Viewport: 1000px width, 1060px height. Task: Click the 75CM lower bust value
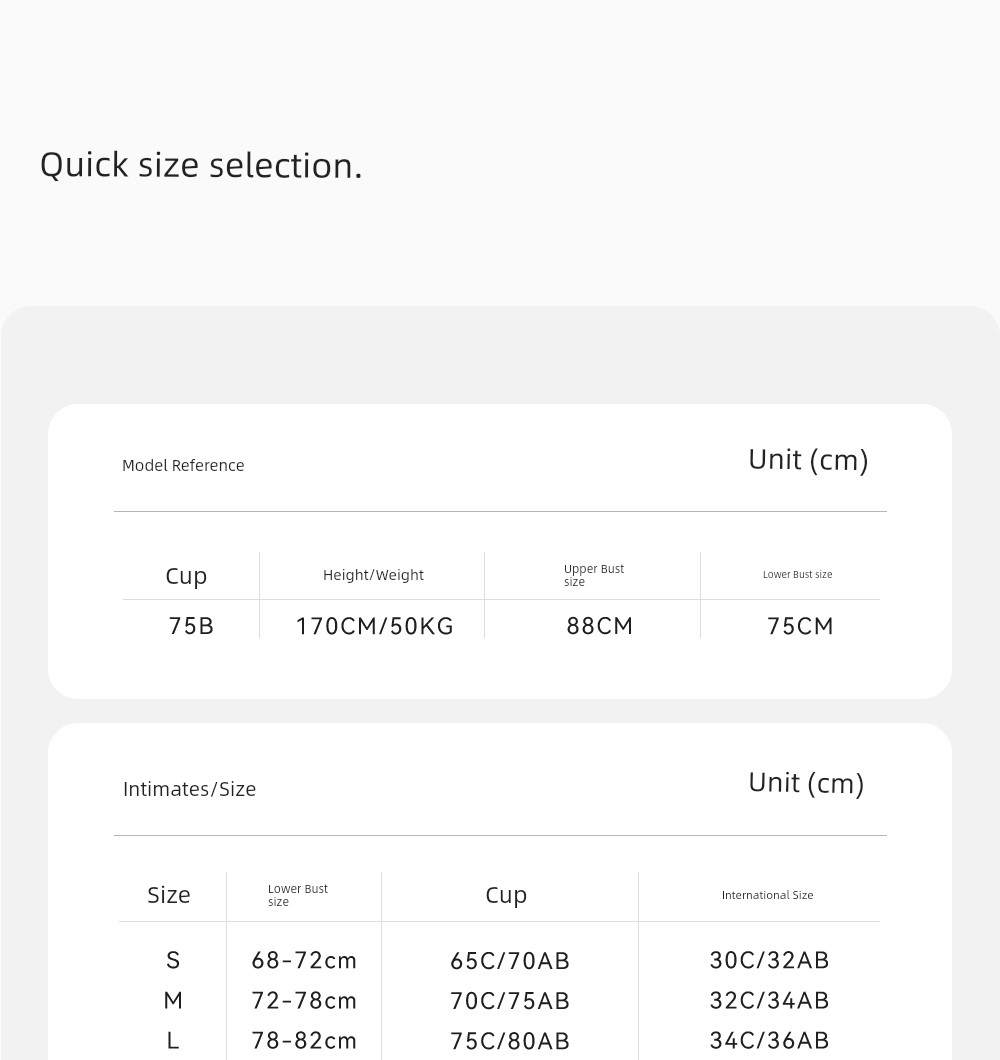[800, 626]
